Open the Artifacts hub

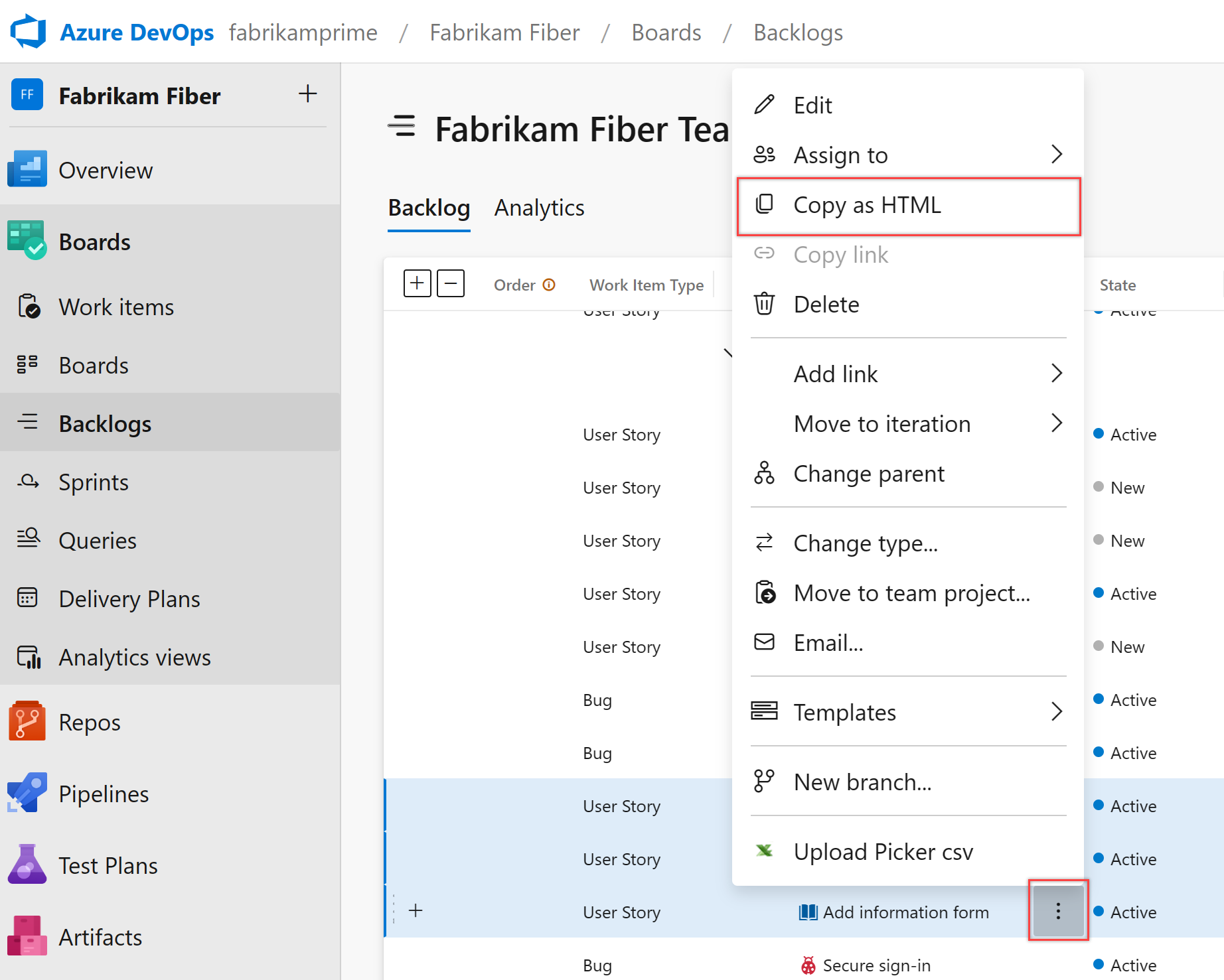pyautogui.click(x=100, y=937)
